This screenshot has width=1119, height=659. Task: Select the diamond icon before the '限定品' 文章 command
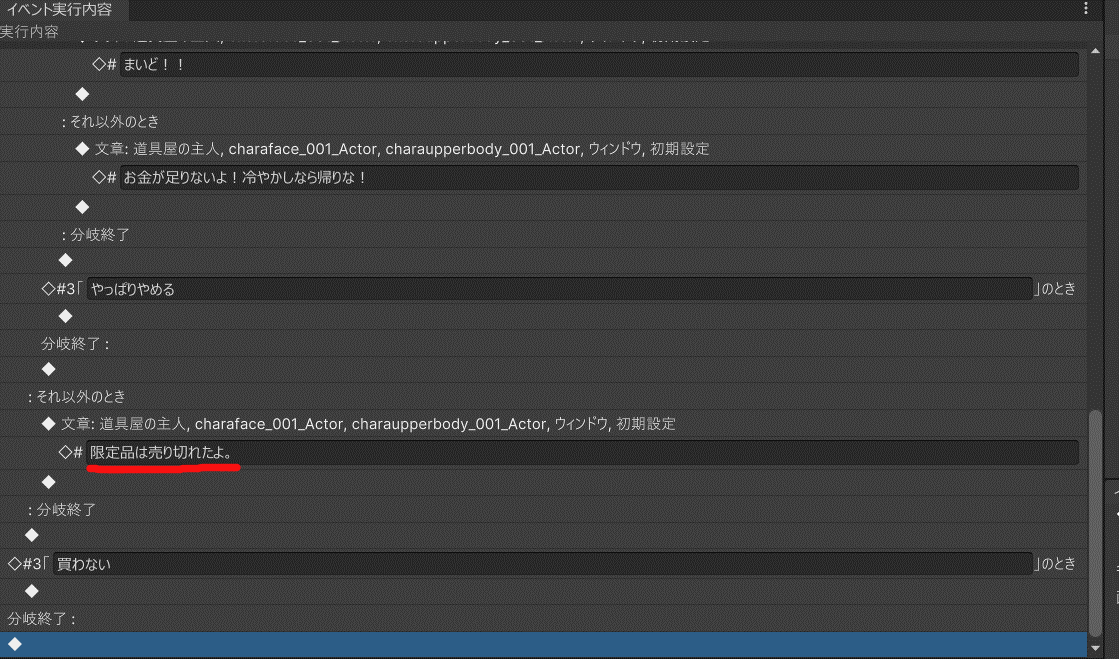[48, 424]
